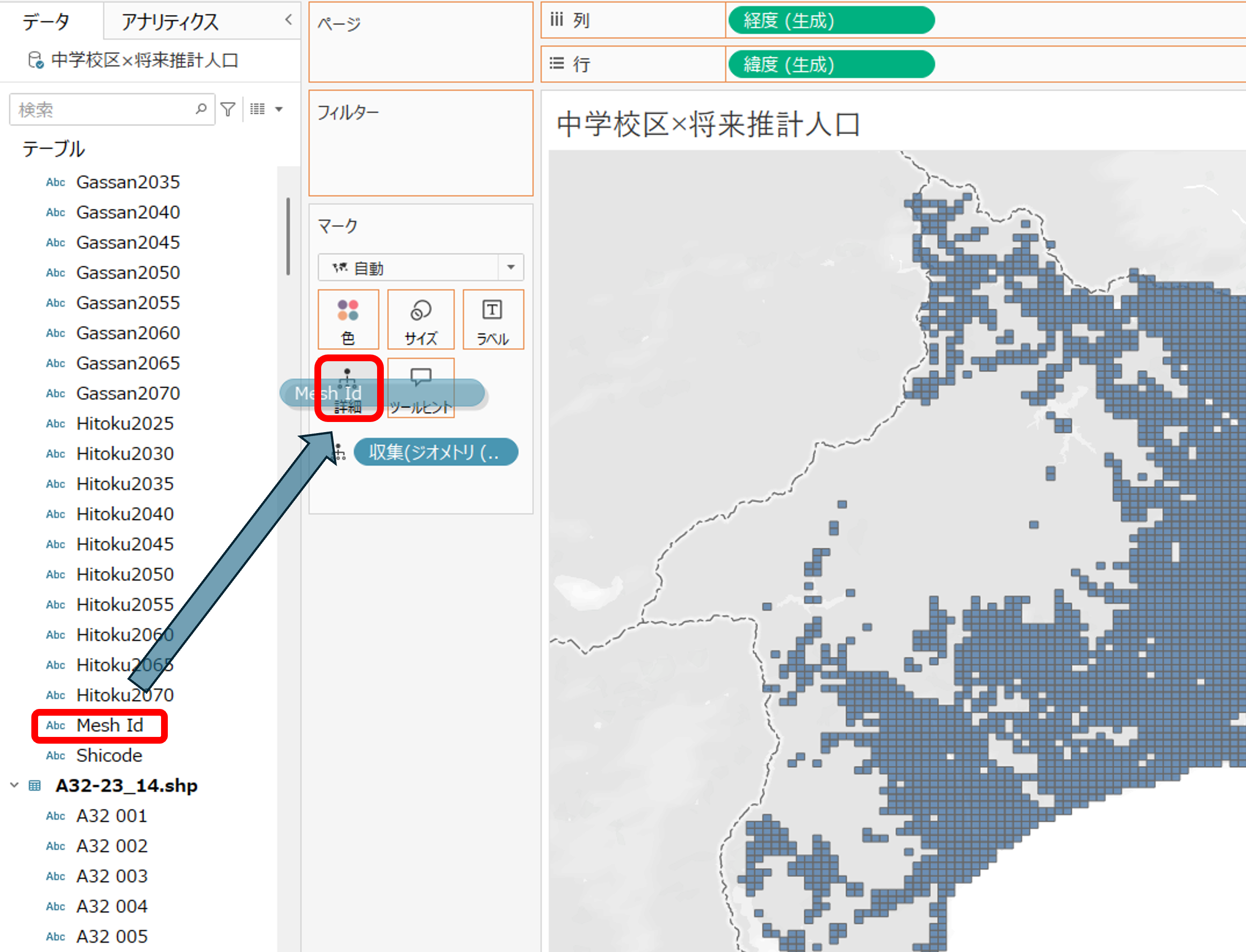
Task: Select the A32 003 field
Action: coord(112,876)
